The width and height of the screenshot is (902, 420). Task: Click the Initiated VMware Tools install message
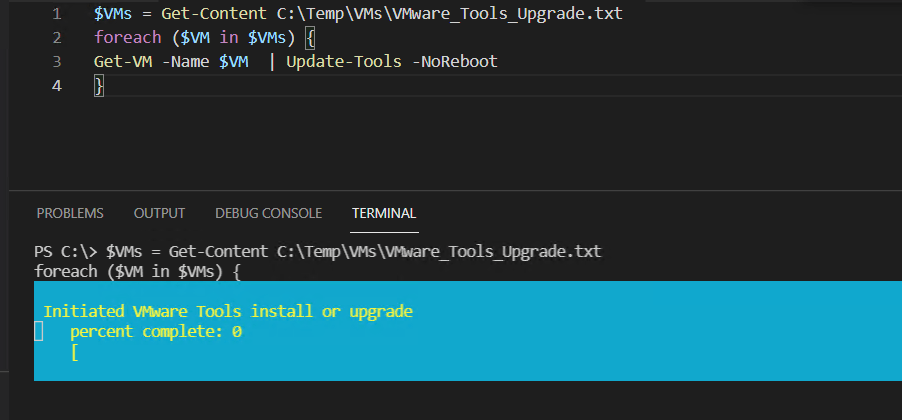[228, 312]
